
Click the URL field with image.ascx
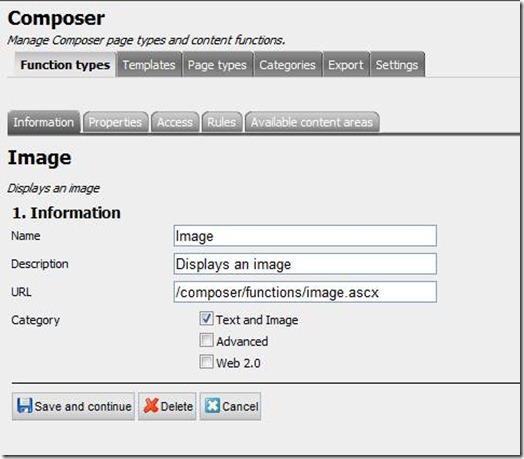click(305, 292)
